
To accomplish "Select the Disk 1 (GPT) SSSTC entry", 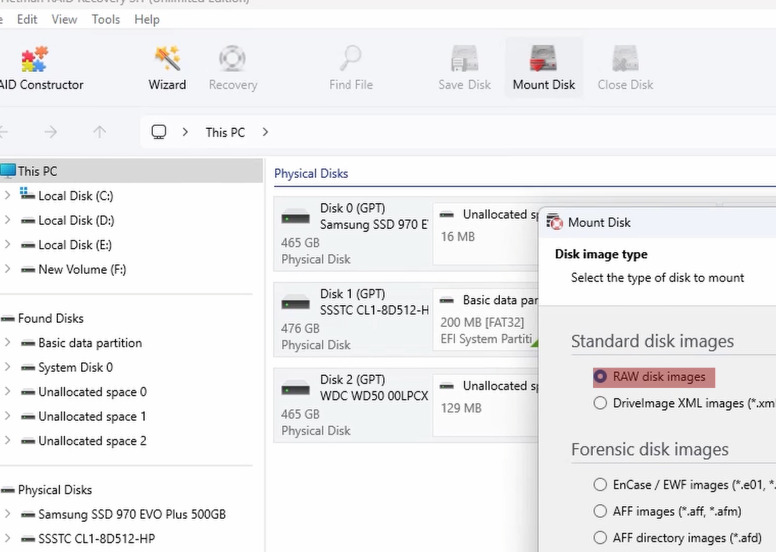I will [x=352, y=319].
